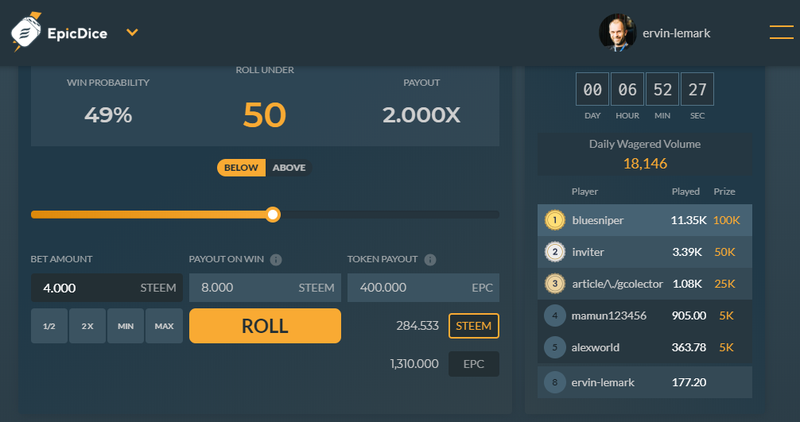Image resolution: width=800 pixels, height=422 pixels.
Task: Click the Payout on Win field showing 8.000
Action: point(265,288)
